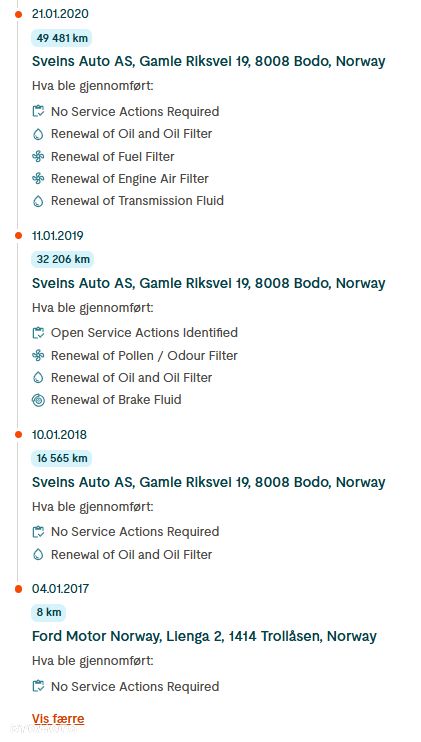The image size is (421, 742).
Task: Open Sveins Auto AS heading under 10.01.2018
Action: pyautogui.click(x=209, y=482)
